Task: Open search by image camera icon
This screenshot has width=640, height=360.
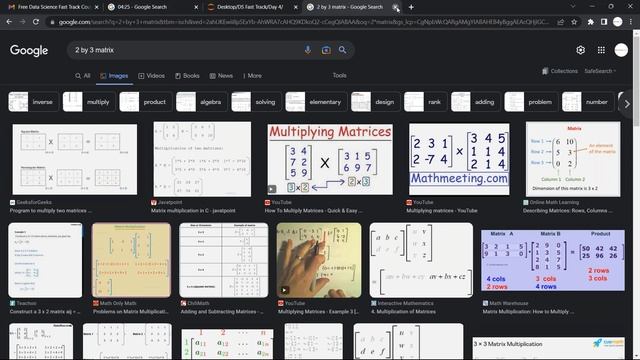Action: pyautogui.click(x=326, y=50)
